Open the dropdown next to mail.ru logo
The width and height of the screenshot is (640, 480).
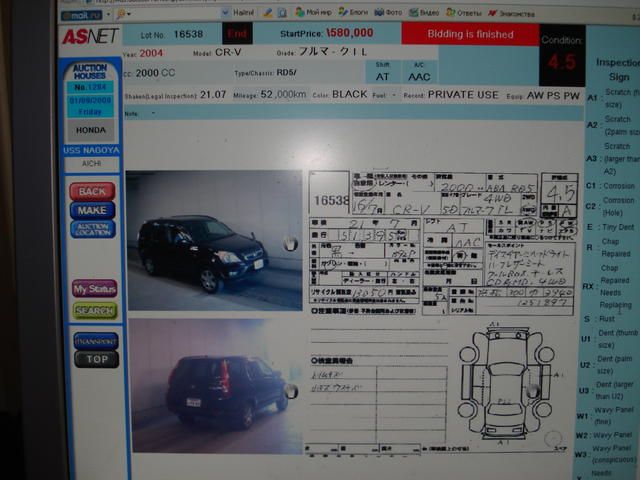(x=108, y=15)
